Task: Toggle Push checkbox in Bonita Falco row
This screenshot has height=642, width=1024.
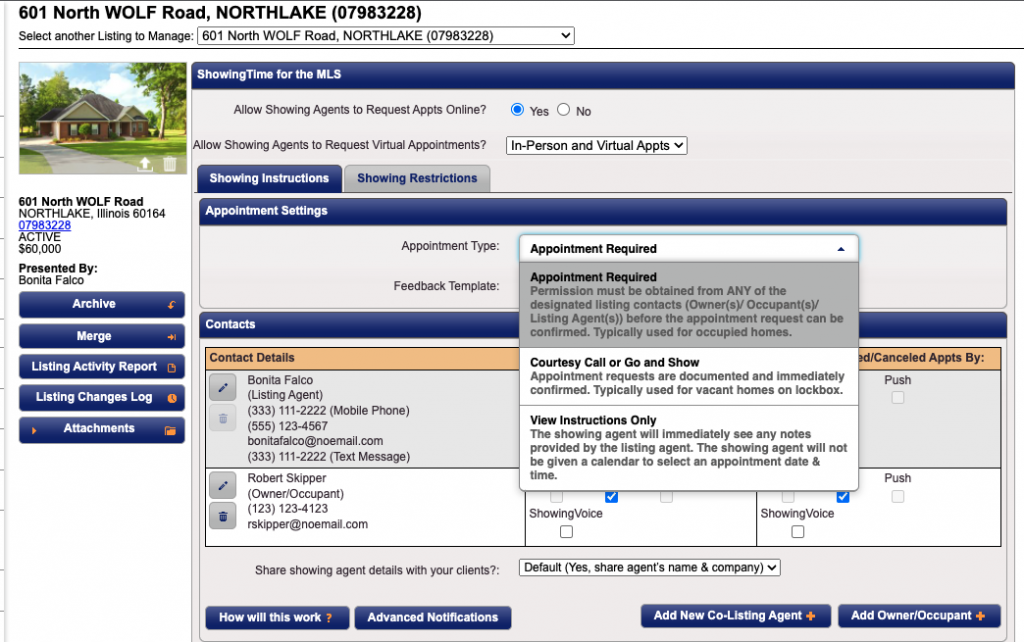Action: pyautogui.click(x=898, y=397)
